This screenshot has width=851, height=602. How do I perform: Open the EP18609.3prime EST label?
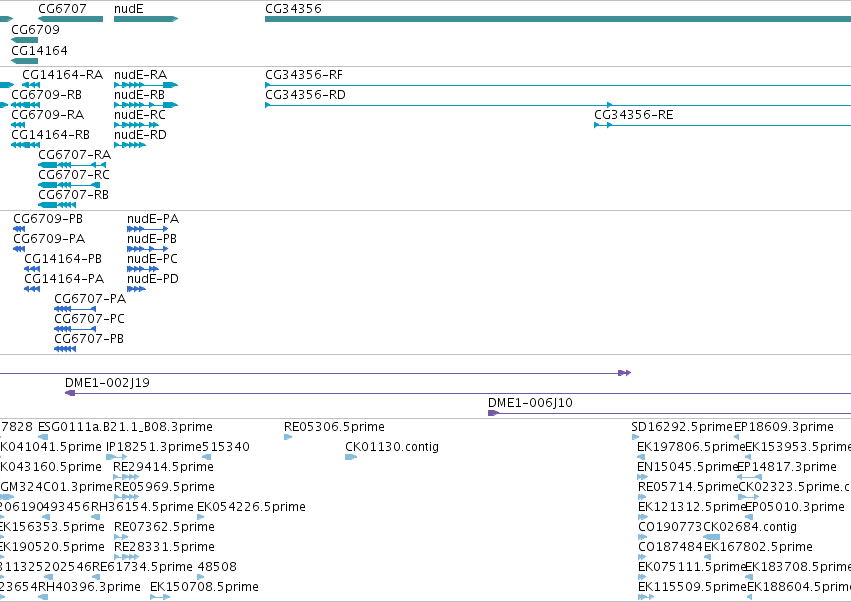click(784, 427)
